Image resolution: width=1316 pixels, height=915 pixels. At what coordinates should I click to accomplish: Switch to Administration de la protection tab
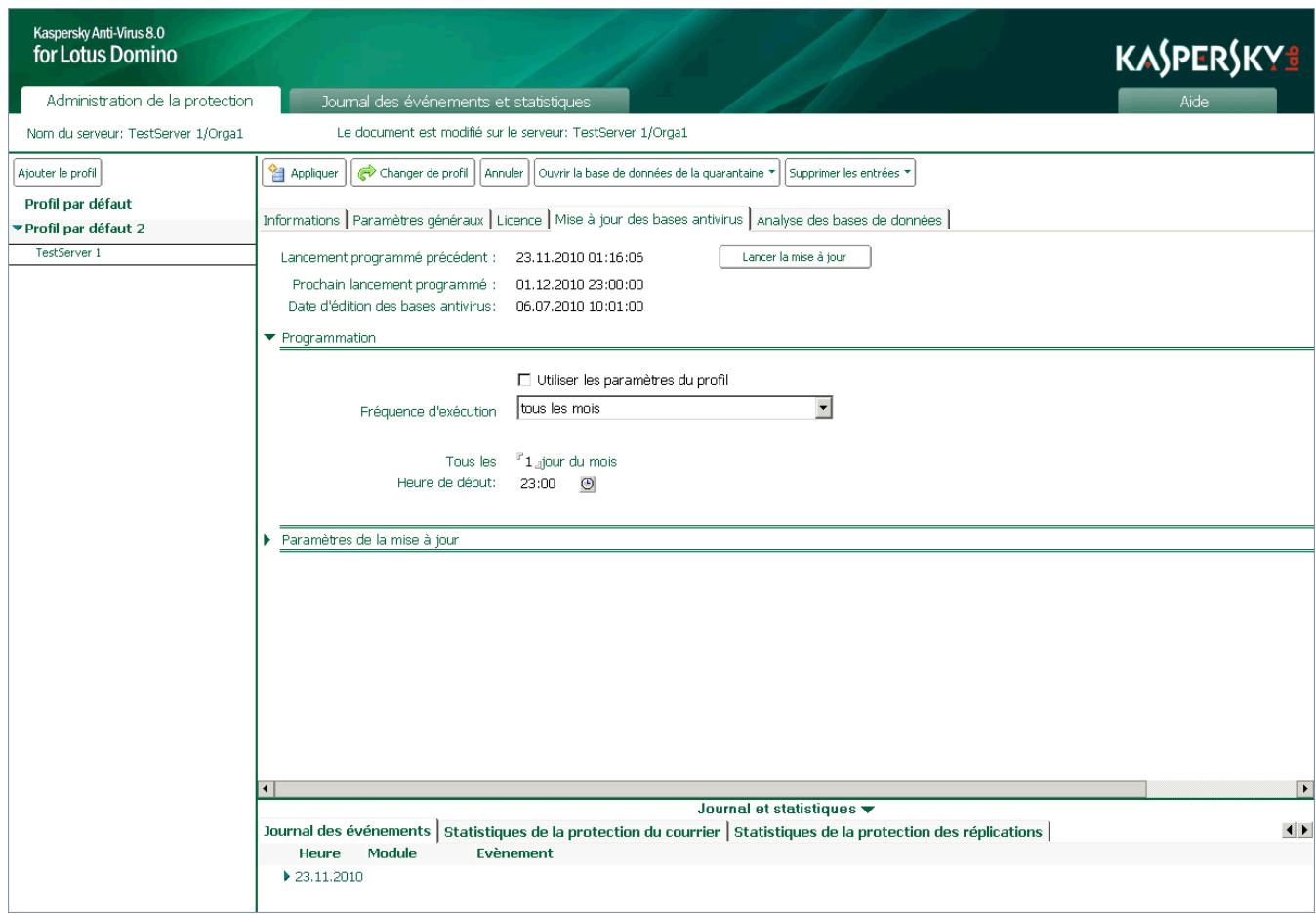point(149,101)
